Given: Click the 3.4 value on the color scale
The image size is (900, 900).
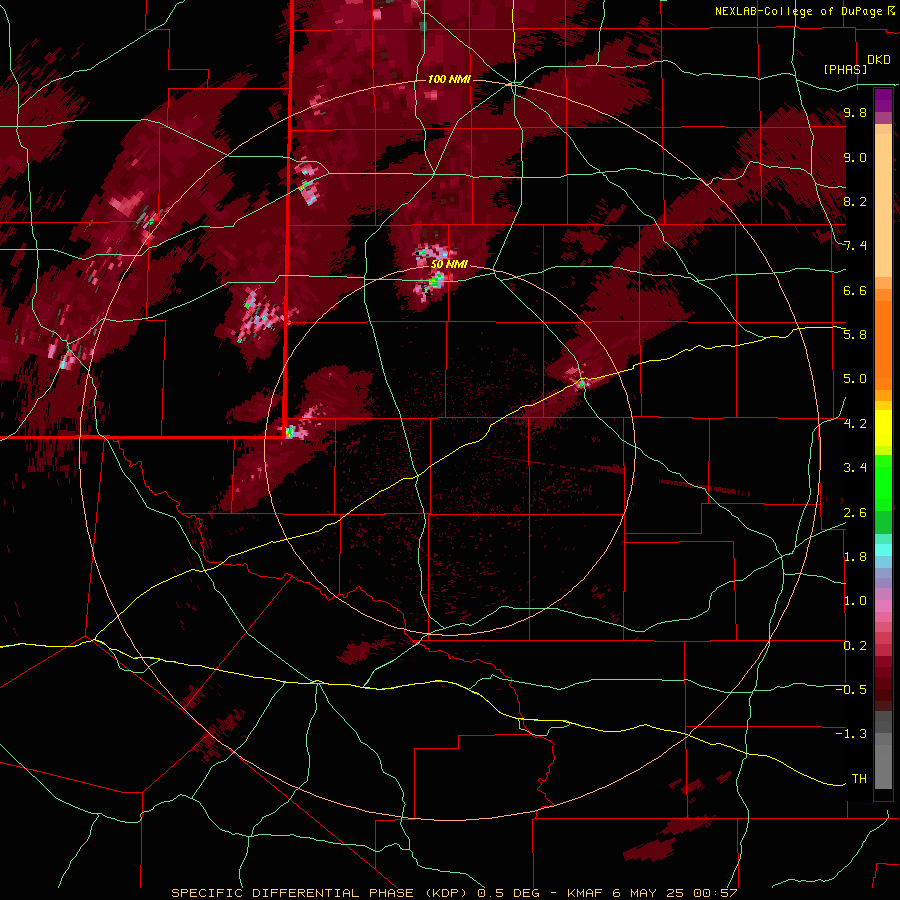Looking at the screenshot, I should pyautogui.click(x=855, y=467).
